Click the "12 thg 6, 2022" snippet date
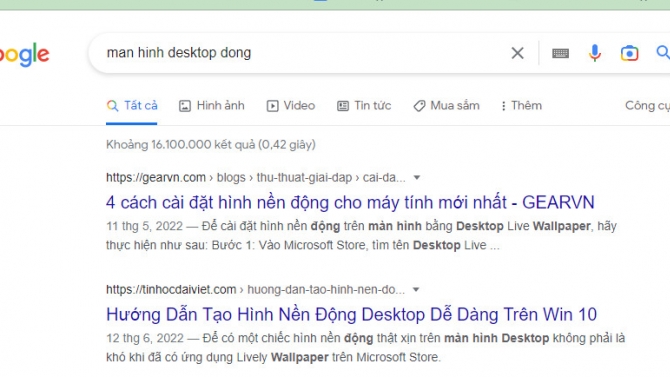This screenshot has width=670, height=377. (x=145, y=338)
